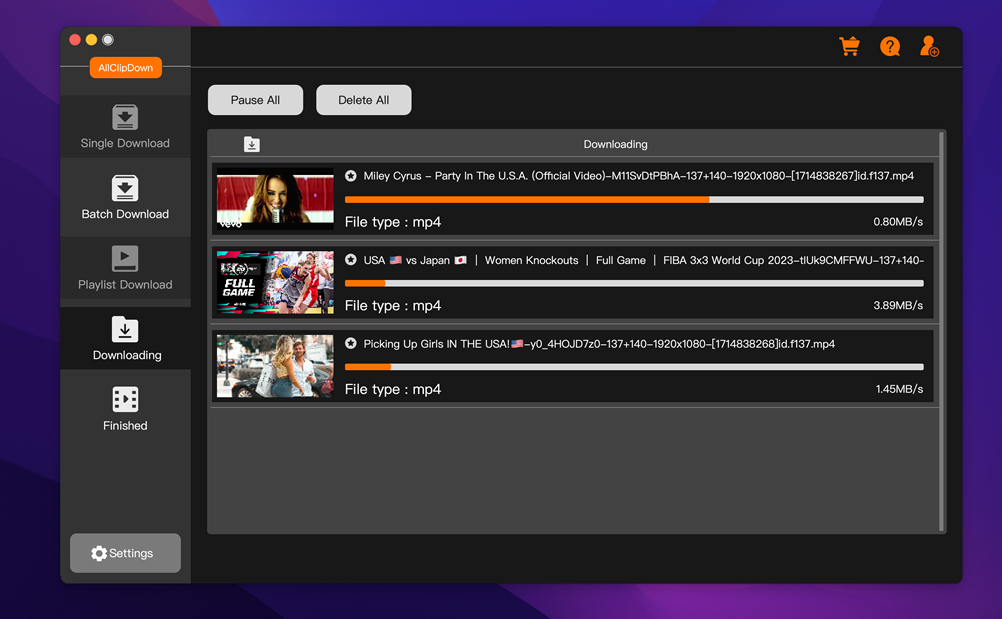Switch to Batch Download tab
1002x619 pixels.
click(x=125, y=197)
